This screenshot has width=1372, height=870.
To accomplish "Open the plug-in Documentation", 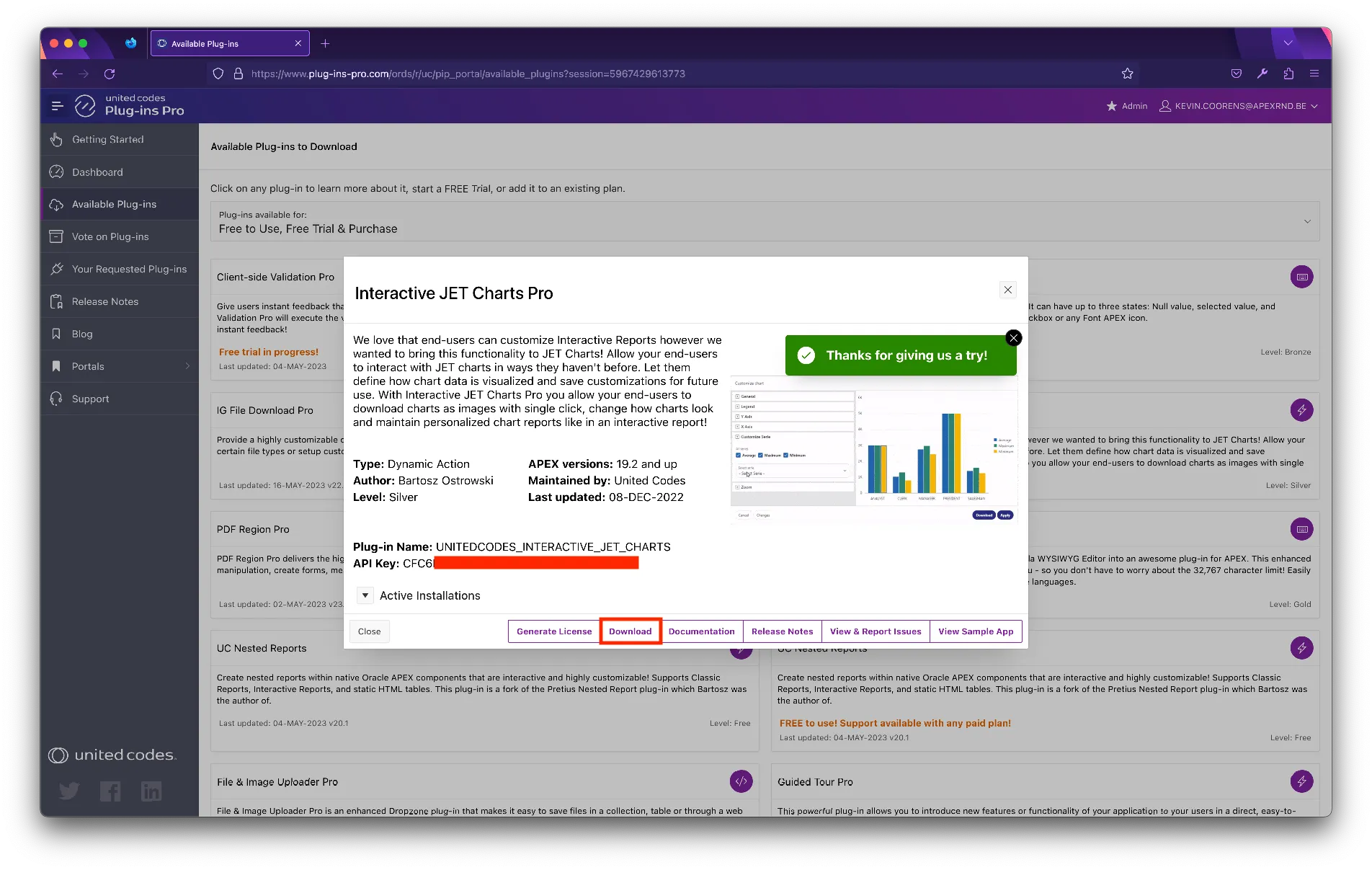I will tap(702, 631).
